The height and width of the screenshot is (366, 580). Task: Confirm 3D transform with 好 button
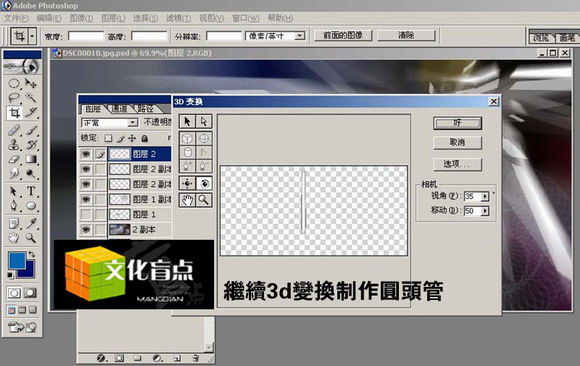pyautogui.click(x=458, y=123)
